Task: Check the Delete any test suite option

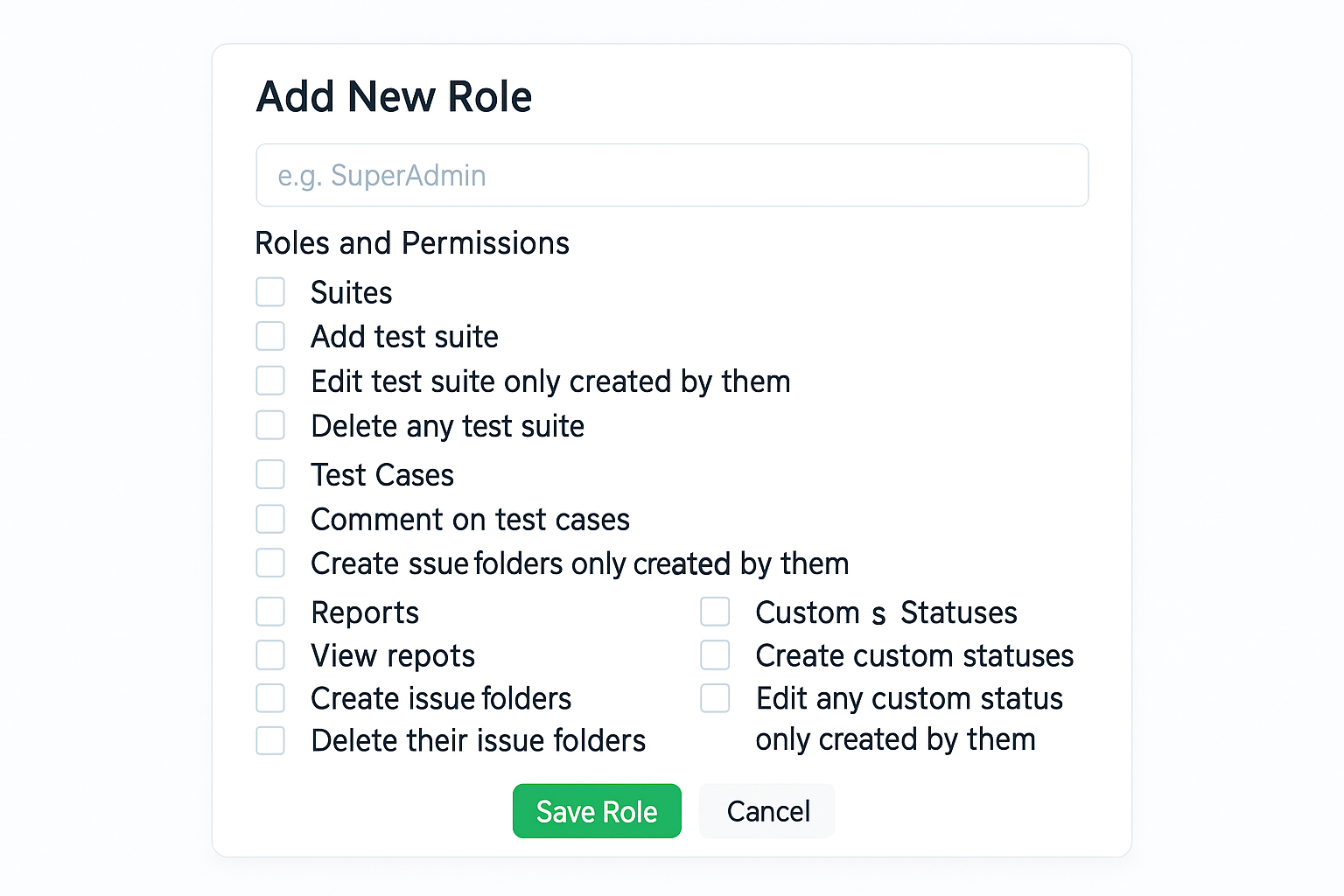Action: (x=270, y=425)
